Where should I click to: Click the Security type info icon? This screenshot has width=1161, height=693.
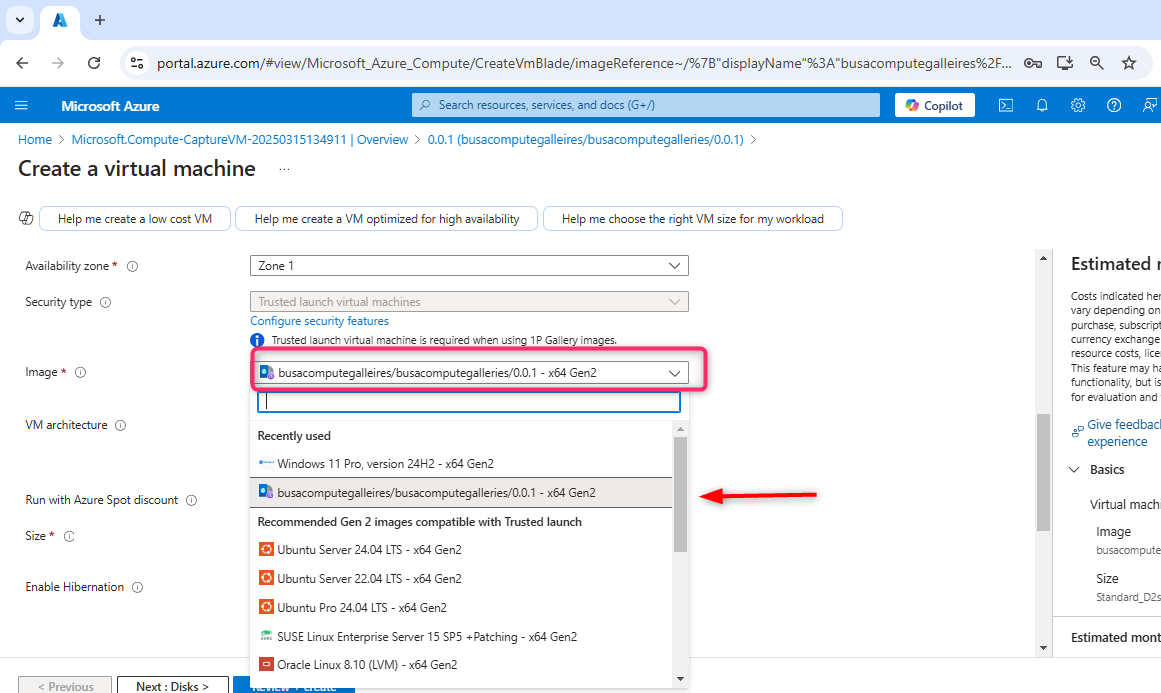click(x=105, y=302)
